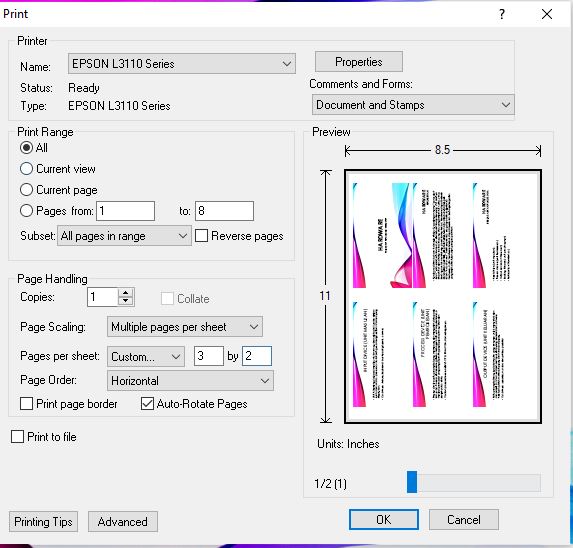Click the help question mark icon

[x=502, y=14]
